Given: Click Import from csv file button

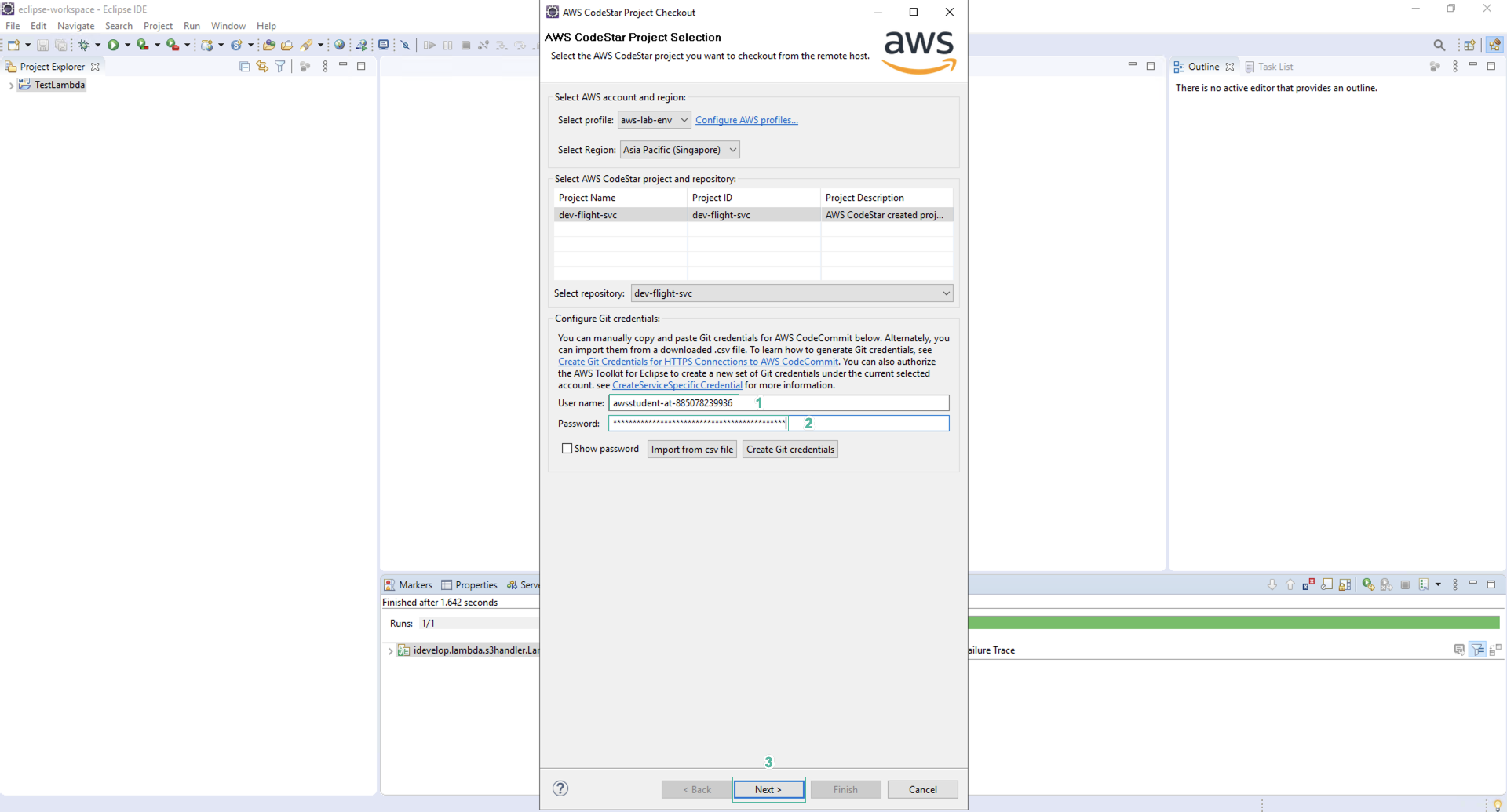Looking at the screenshot, I should pyautogui.click(x=691, y=450).
